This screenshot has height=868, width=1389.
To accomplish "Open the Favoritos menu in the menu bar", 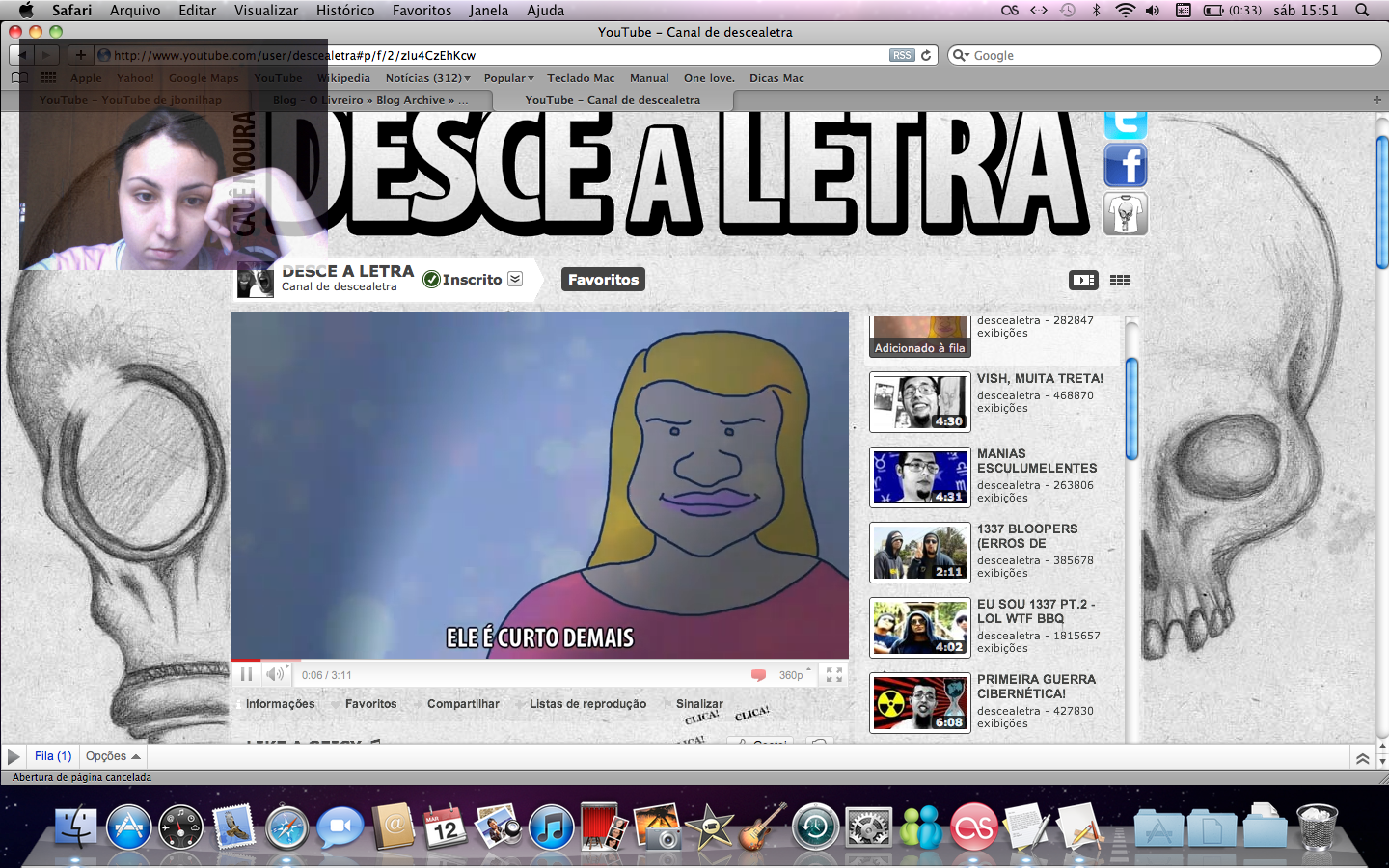I will coord(422,11).
